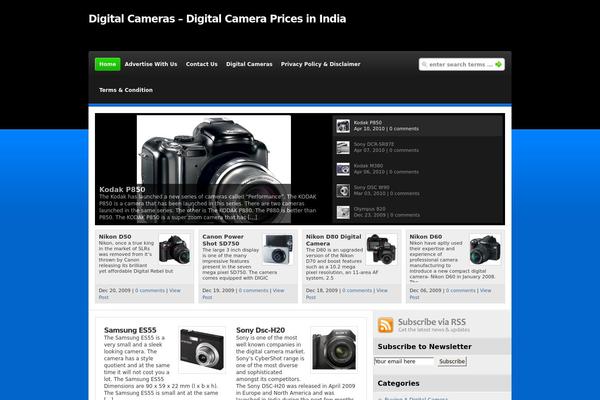This screenshot has height=400, width=600.
Task: Open the Sony DCR-SR87E title in featured list
Action: click(373, 144)
